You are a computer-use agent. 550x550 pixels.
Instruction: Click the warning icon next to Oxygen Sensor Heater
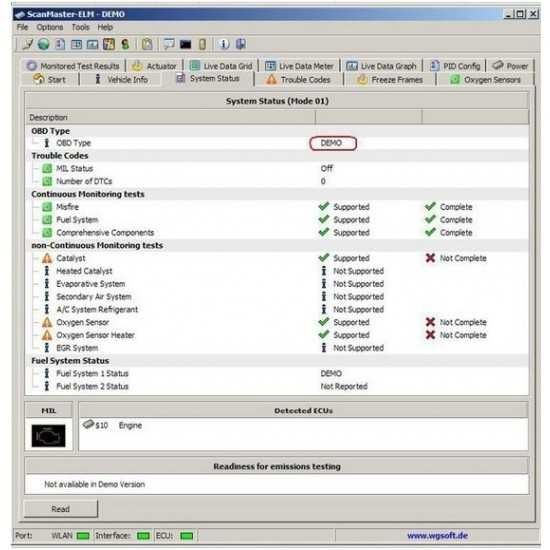47,335
